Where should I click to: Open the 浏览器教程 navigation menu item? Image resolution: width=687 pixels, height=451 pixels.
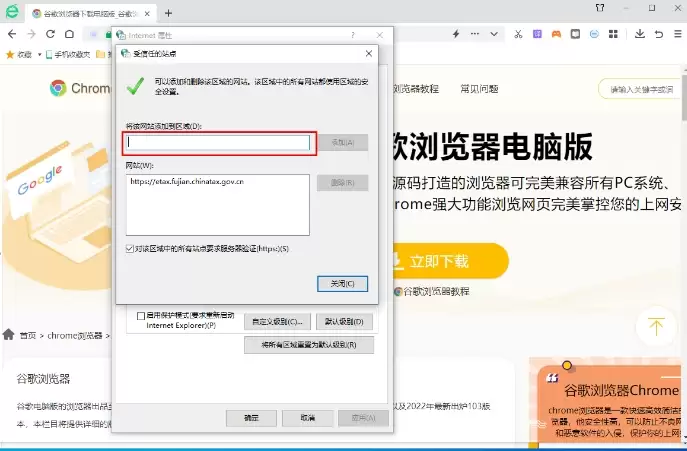(x=415, y=89)
